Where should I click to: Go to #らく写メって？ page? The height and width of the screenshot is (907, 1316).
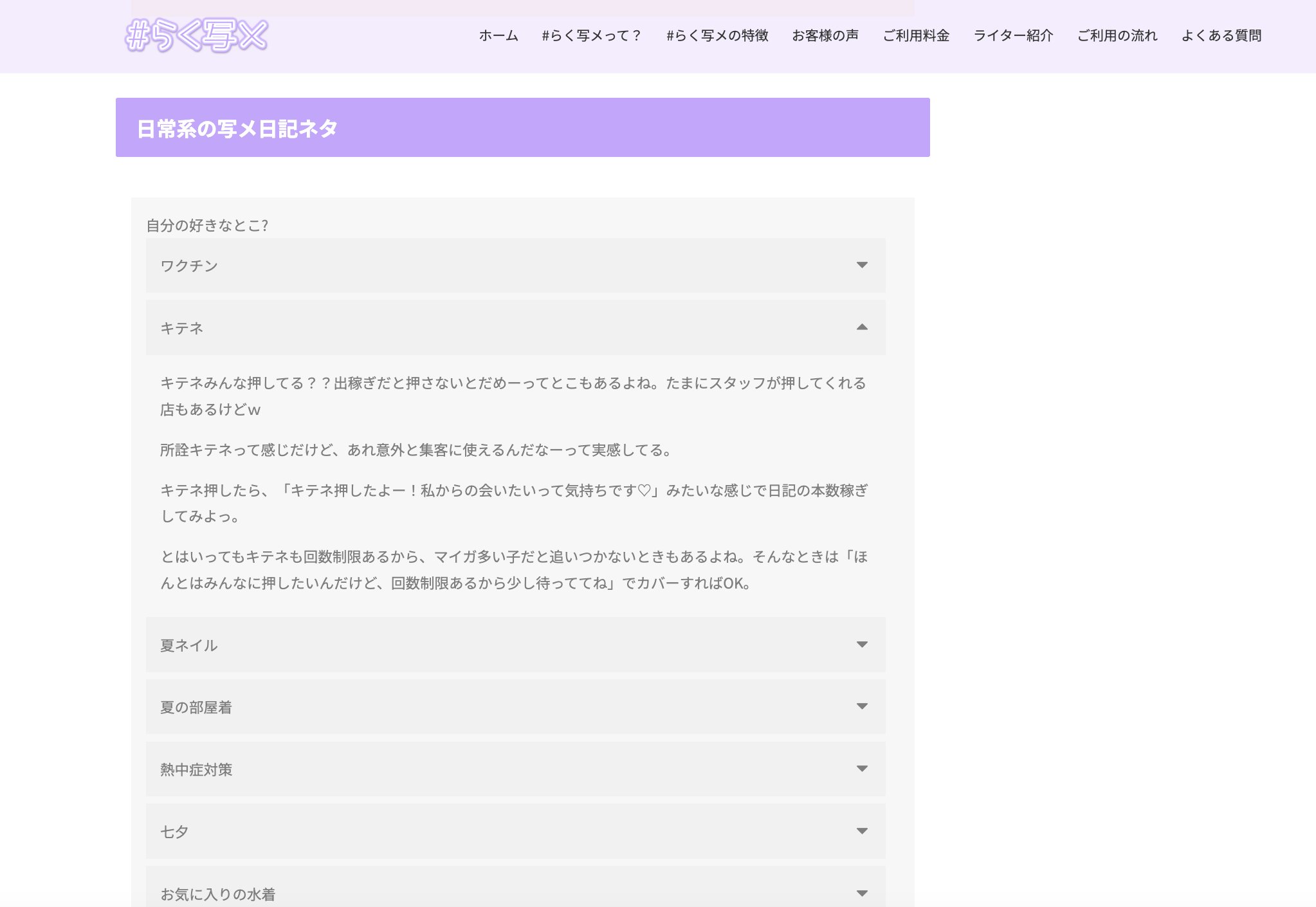(592, 35)
